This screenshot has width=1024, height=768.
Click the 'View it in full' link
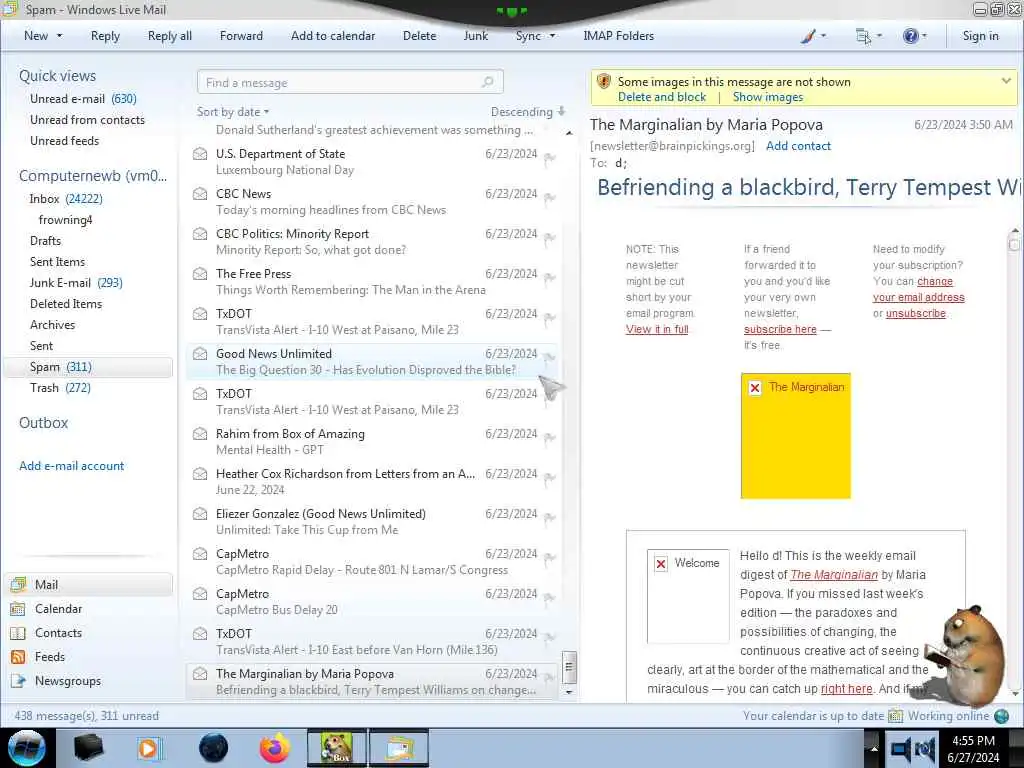(x=657, y=329)
